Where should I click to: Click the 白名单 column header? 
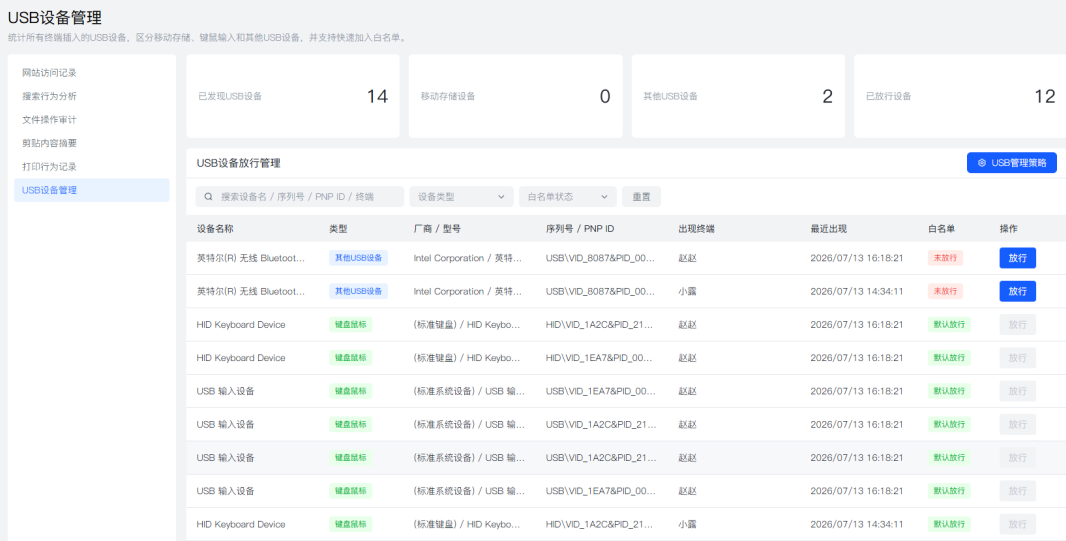pos(942,229)
